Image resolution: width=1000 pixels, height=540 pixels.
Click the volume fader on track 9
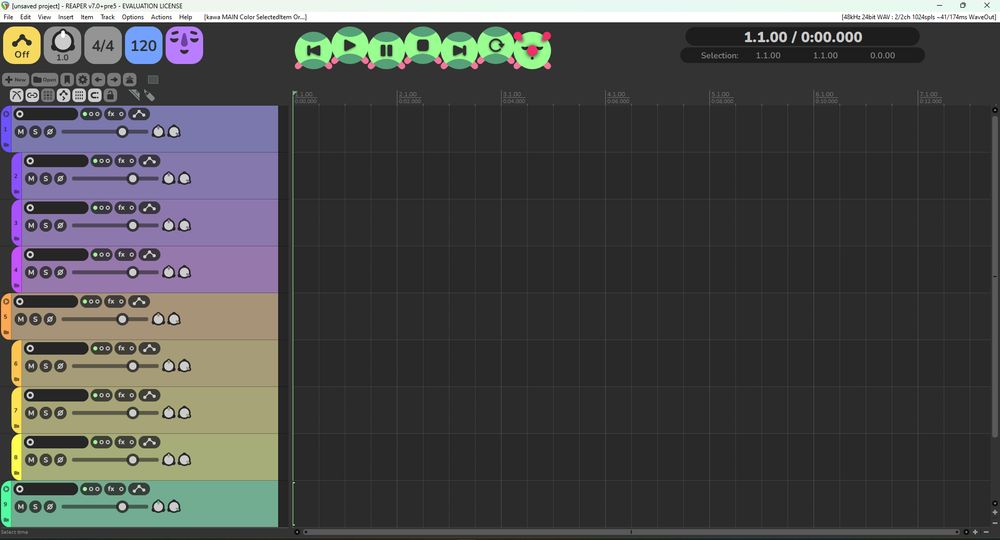coord(122,507)
